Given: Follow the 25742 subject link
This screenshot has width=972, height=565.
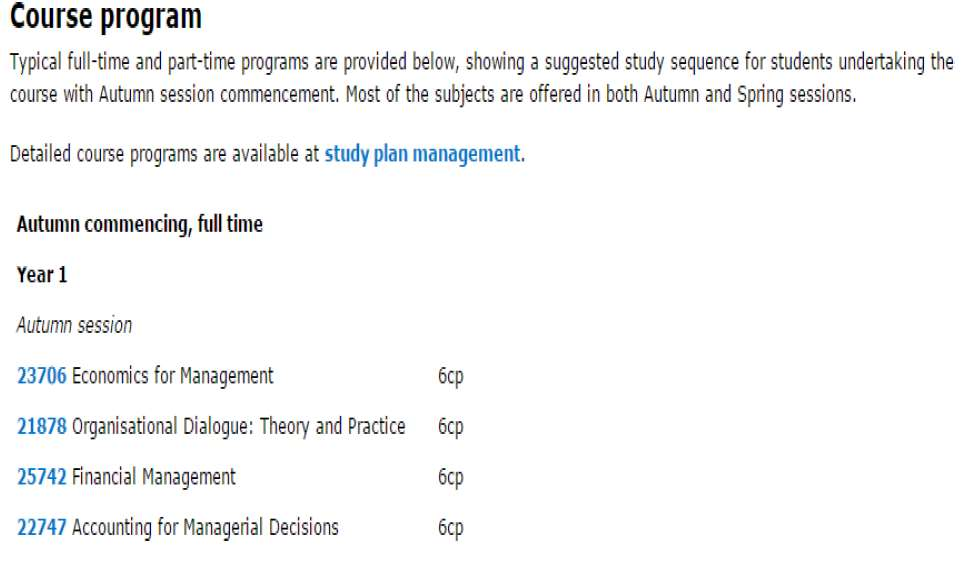Looking at the screenshot, I should point(42,477).
